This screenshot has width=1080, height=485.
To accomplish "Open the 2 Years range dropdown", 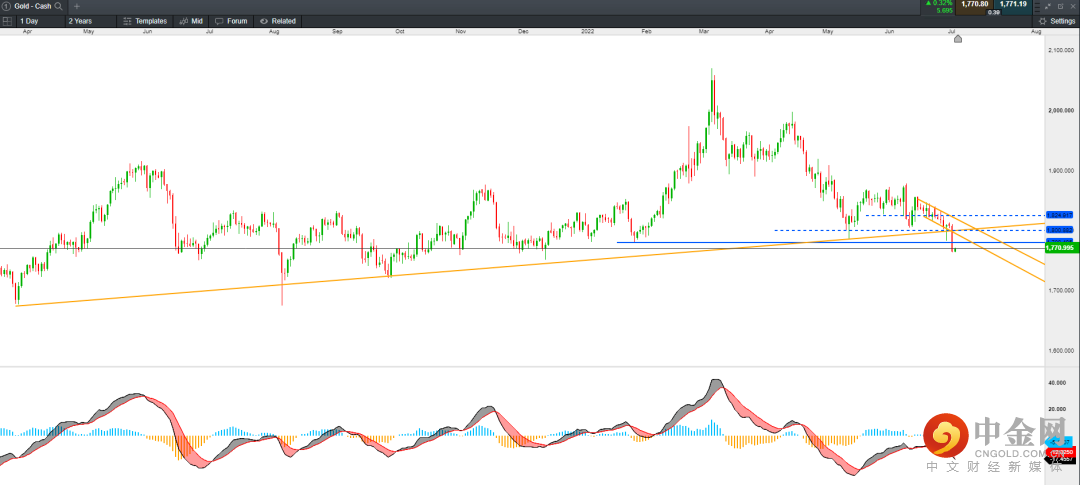I will click(90, 21).
